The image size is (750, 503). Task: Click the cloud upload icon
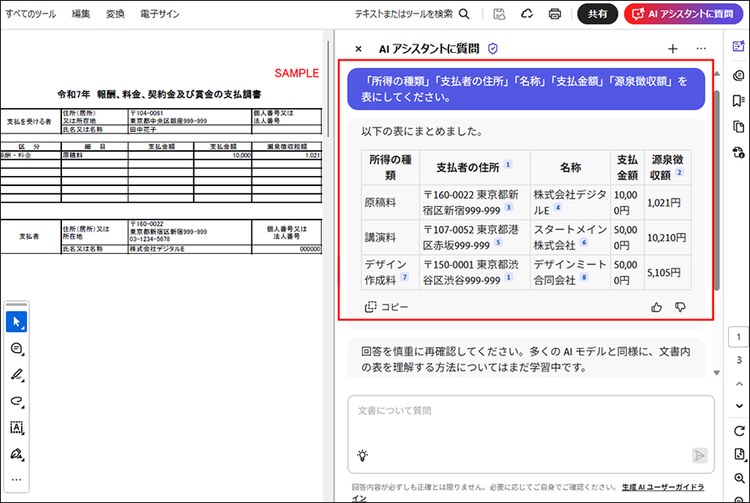click(528, 14)
